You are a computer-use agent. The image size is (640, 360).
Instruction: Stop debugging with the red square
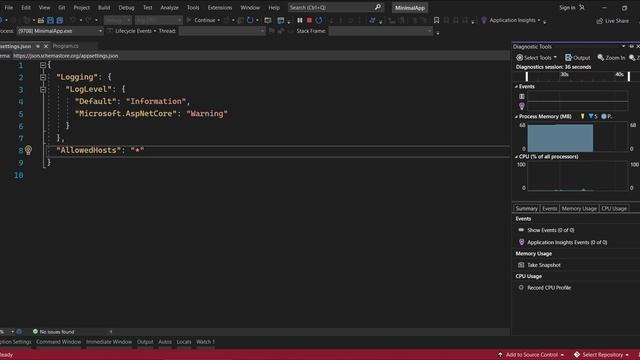point(309,20)
